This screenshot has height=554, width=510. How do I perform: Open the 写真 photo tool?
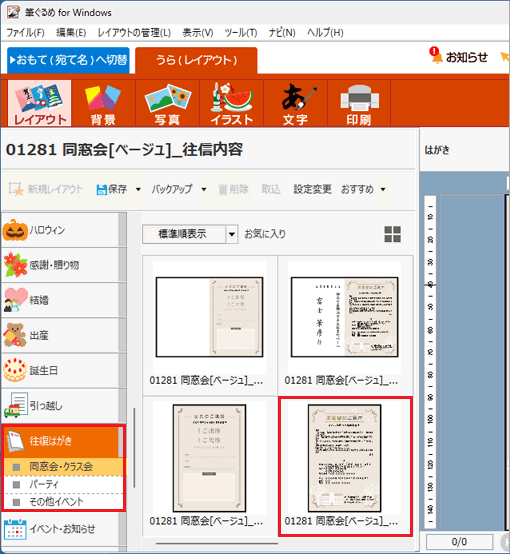pos(168,103)
